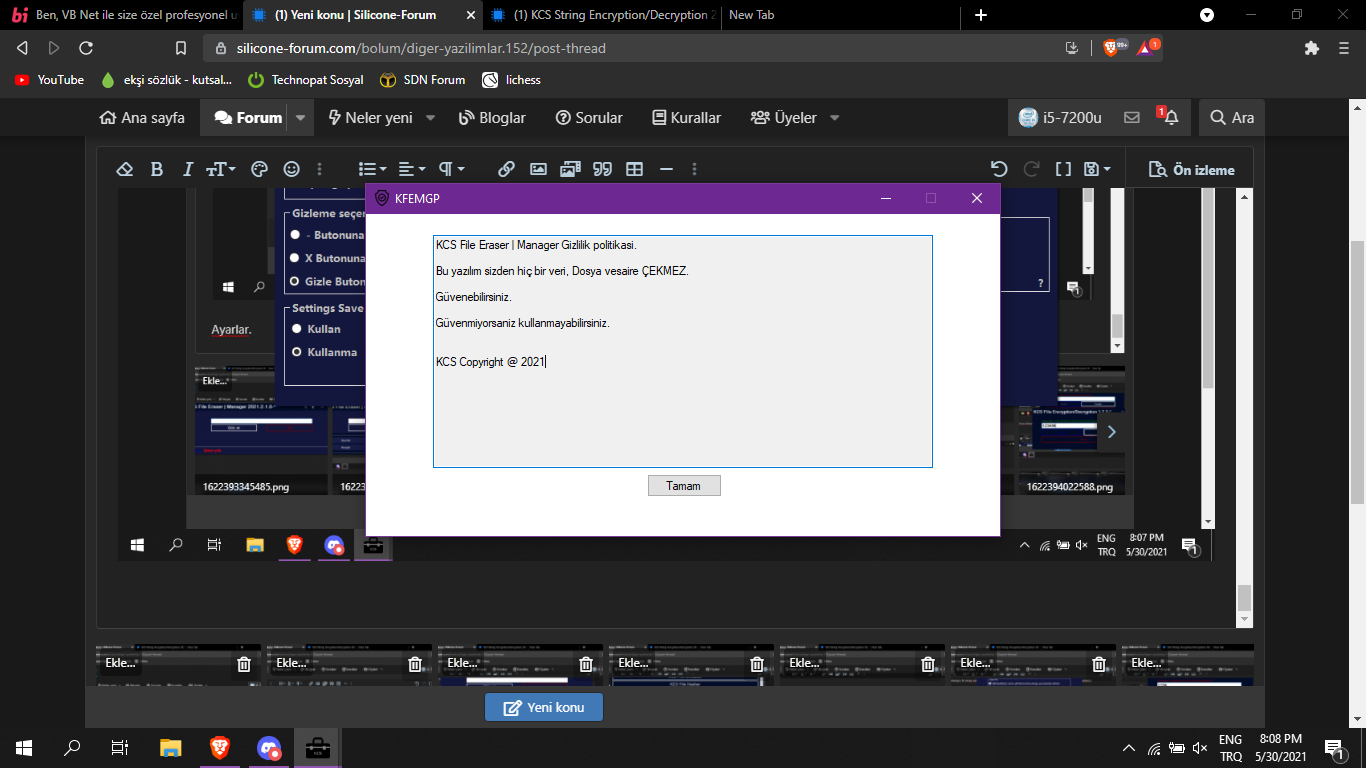This screenshot has width=1366, height=768.
Task: Click the 'KCS Copyright @ 2021' line
Action: (x=490, y=362)
